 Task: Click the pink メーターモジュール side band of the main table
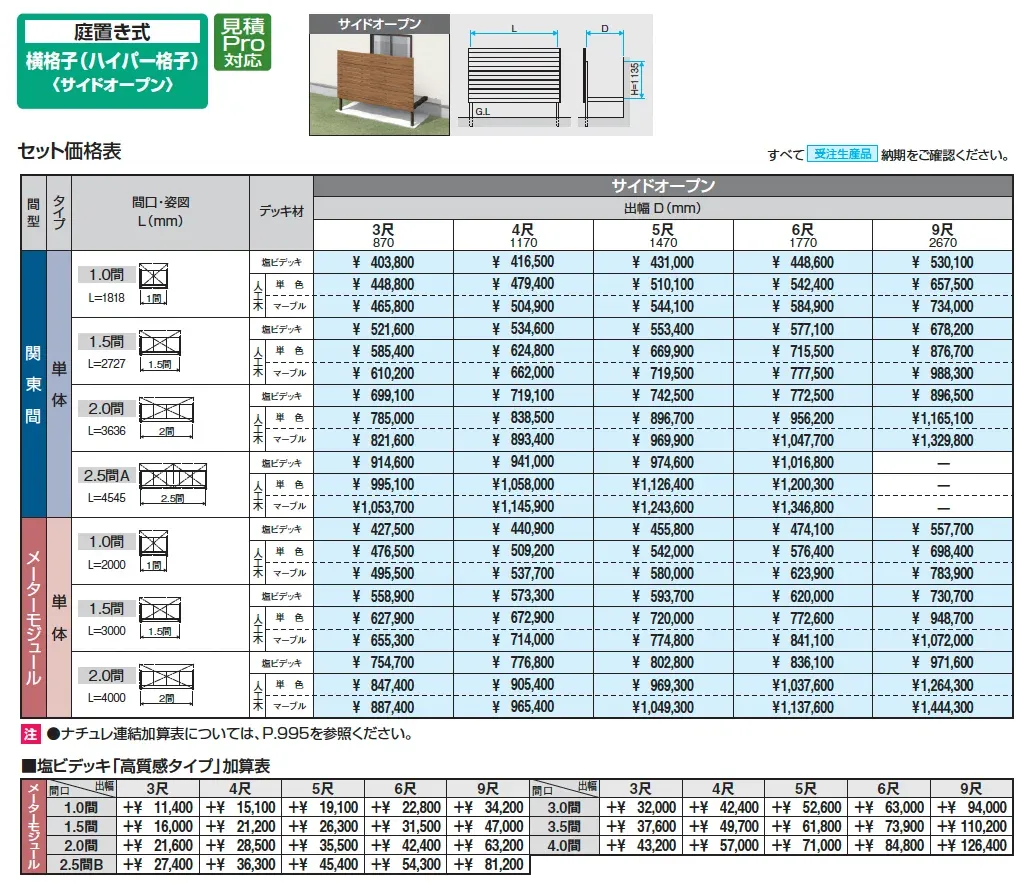[33, 618]
